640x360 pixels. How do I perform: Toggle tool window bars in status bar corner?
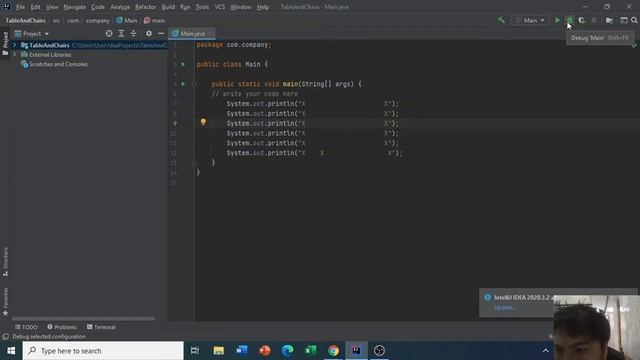point(5,337)
